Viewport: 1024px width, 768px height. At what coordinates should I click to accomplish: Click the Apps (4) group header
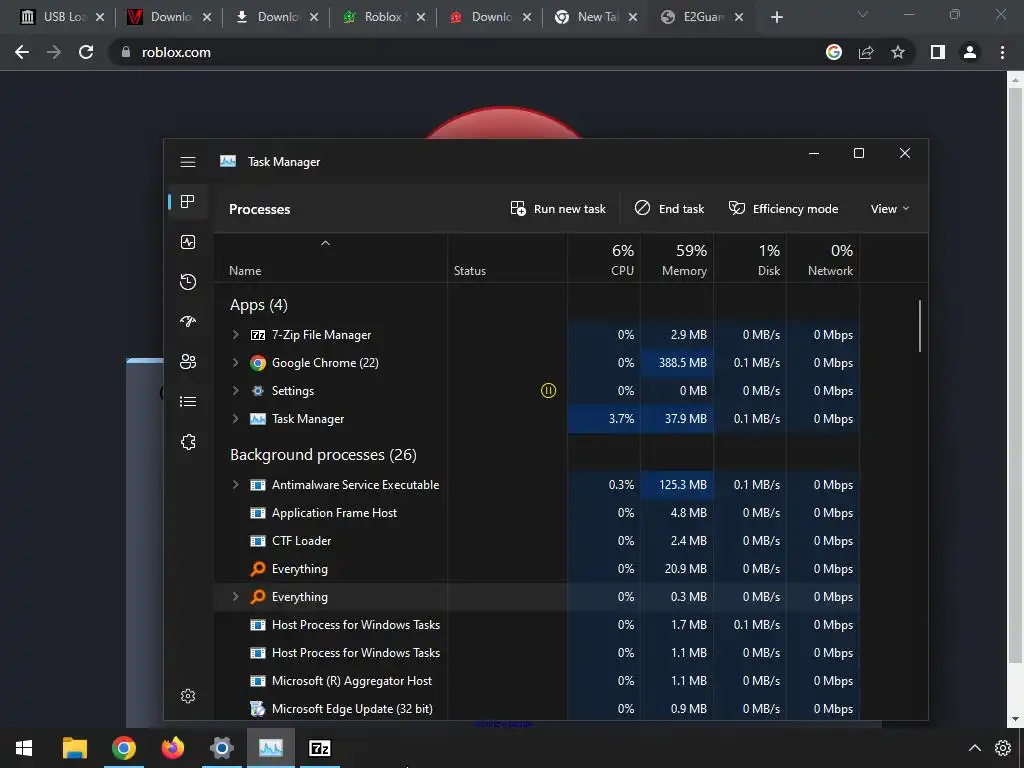[x=259, y=305]
